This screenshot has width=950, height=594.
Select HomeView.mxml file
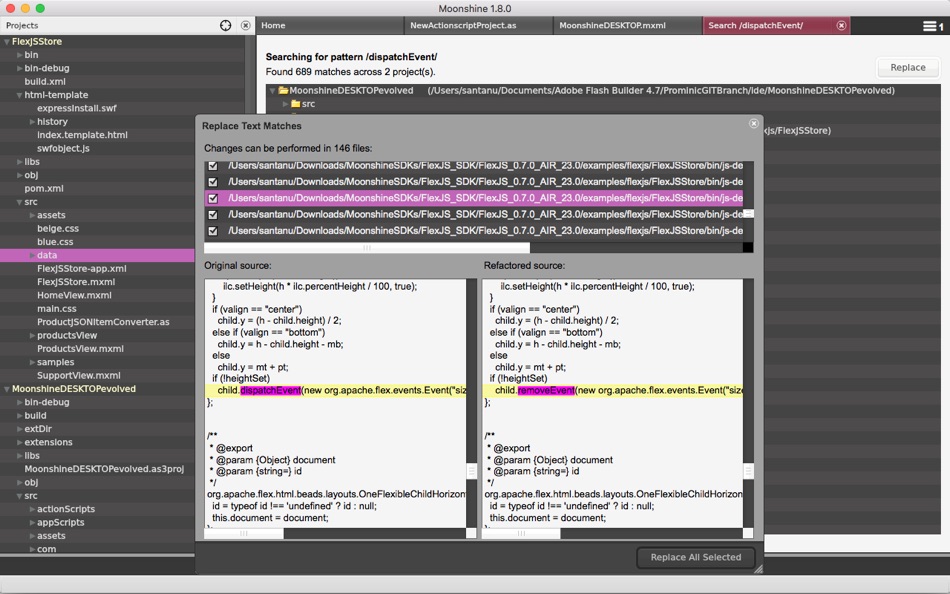click(x=74, y=295)
